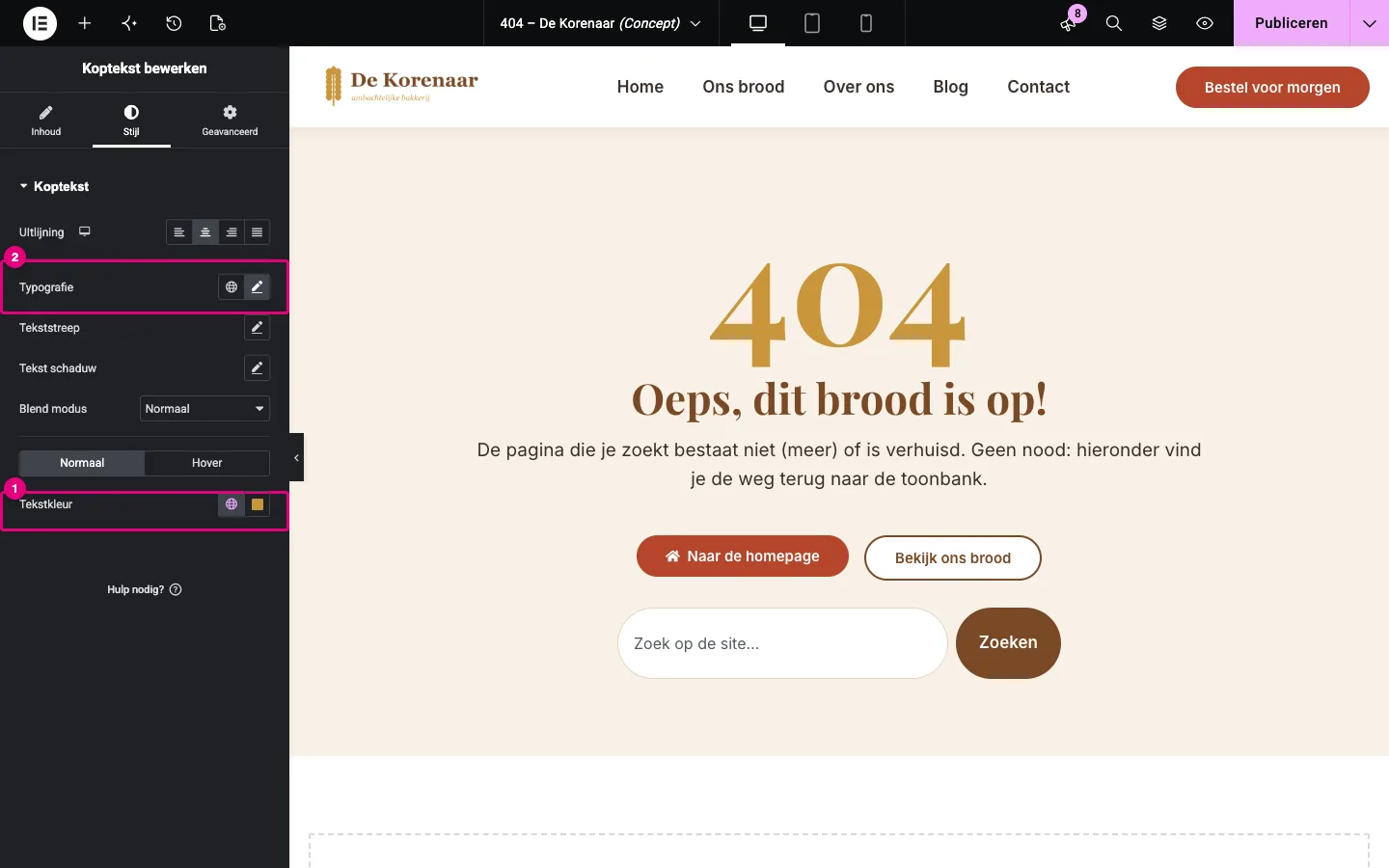Click Naar de homepage button

[743, 556]
